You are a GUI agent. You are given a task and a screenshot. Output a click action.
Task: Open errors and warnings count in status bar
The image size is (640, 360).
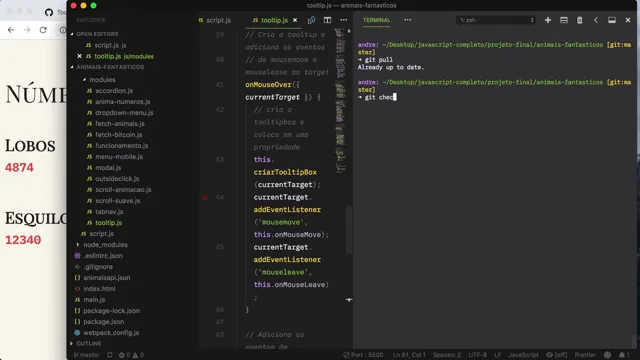131,355
